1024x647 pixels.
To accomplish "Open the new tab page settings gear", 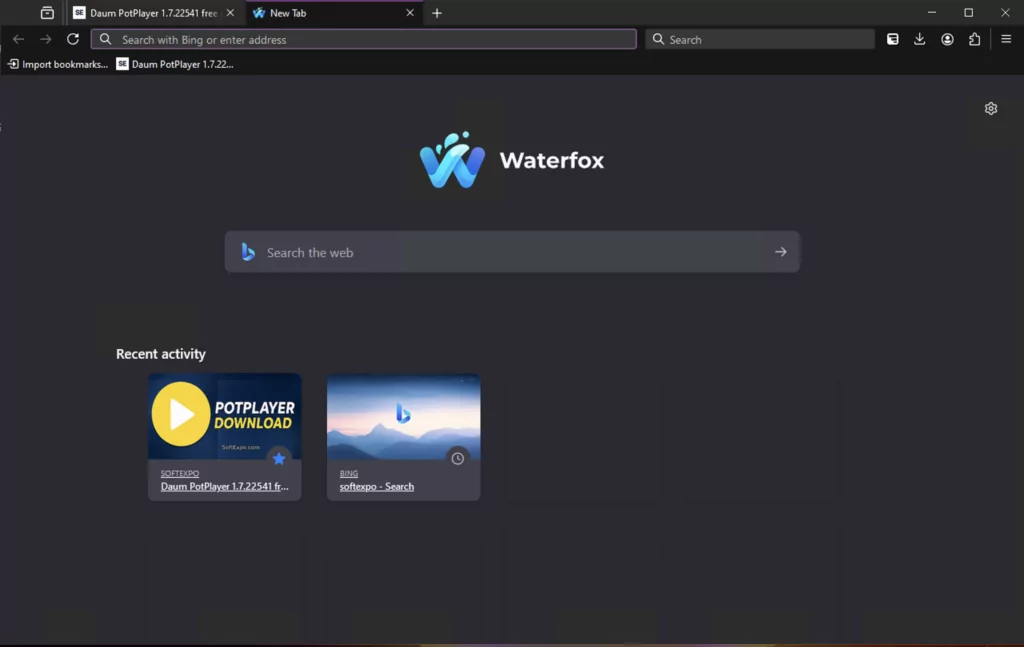I will pyautogui.click(x=991, y=108).
